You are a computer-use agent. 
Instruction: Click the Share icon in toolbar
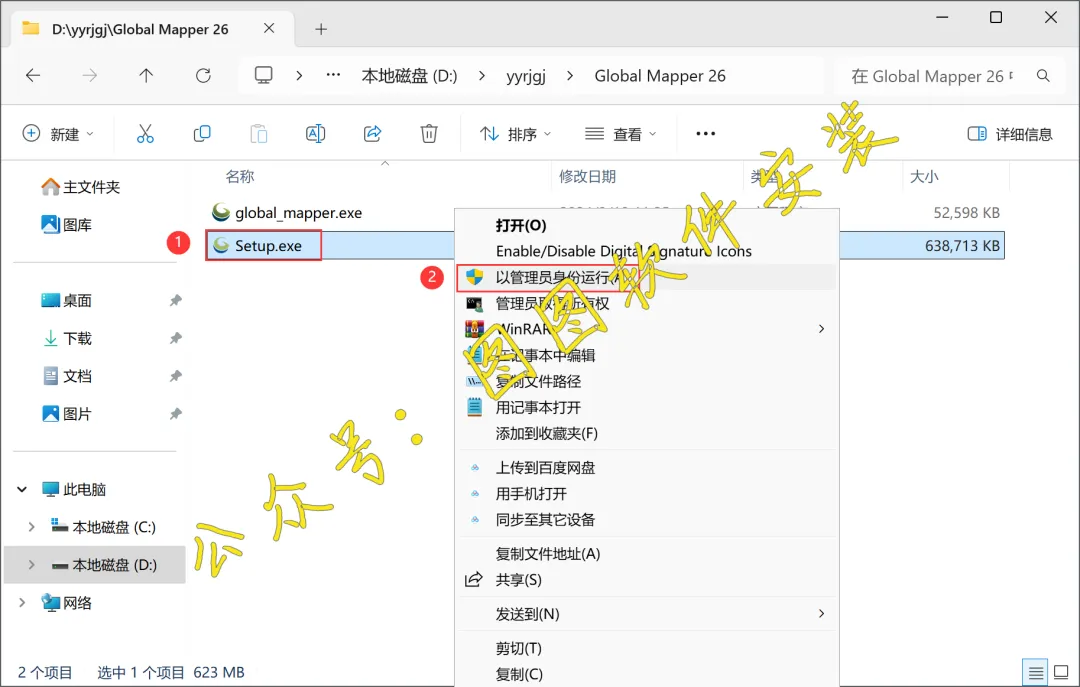373,134
